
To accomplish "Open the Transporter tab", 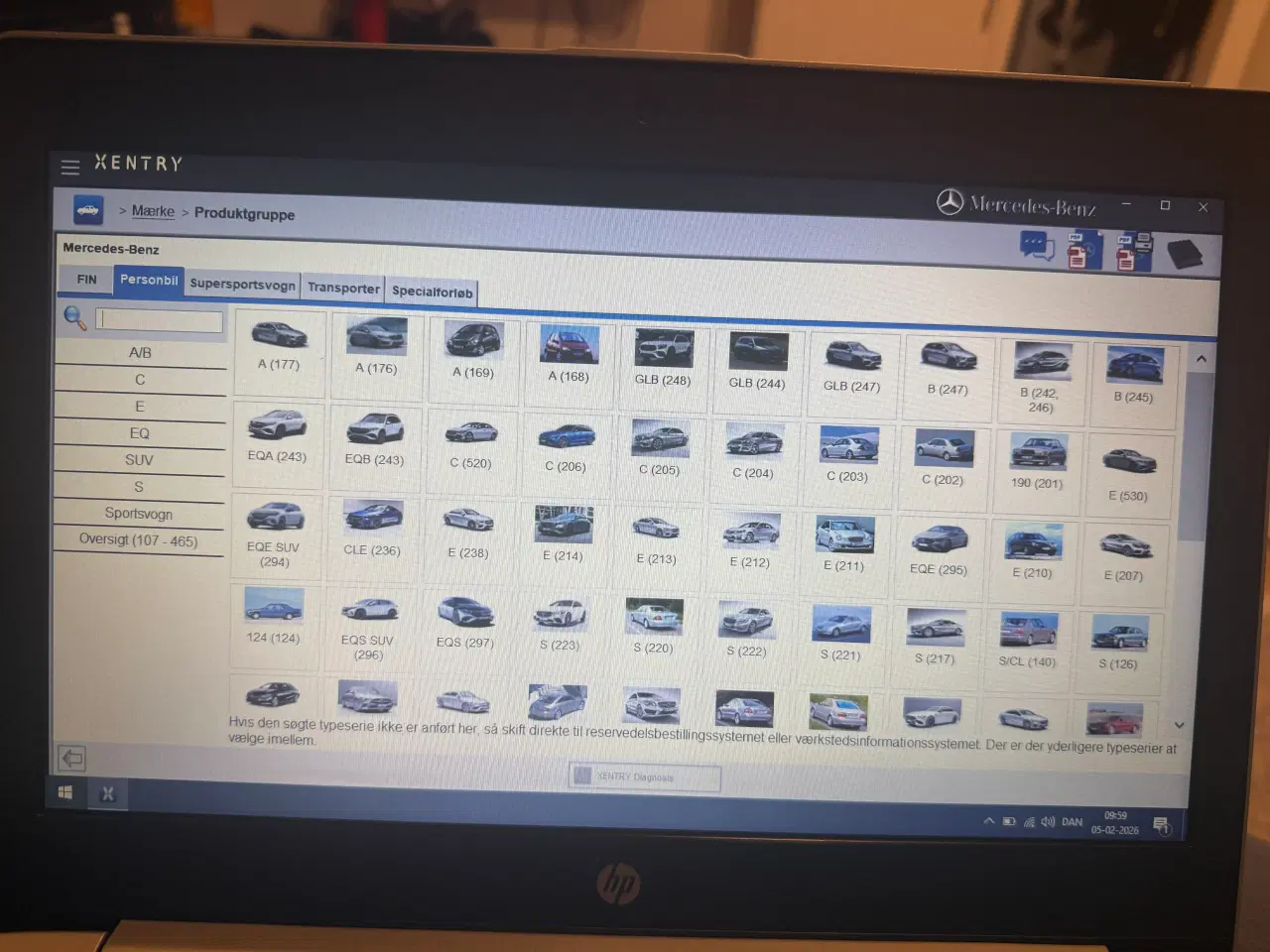I will tap(342, 288).
